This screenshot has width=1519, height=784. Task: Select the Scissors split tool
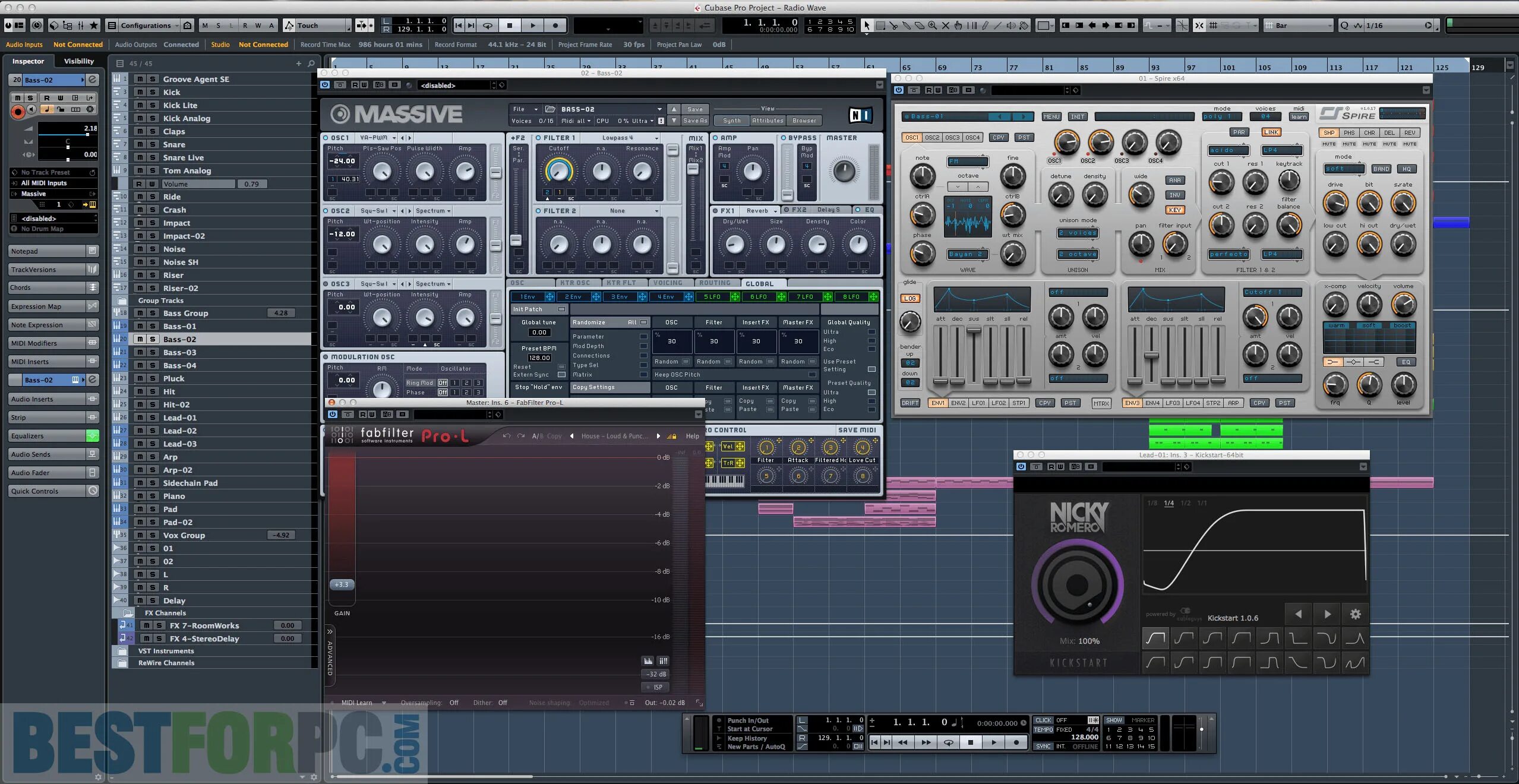tap(893, 26)
